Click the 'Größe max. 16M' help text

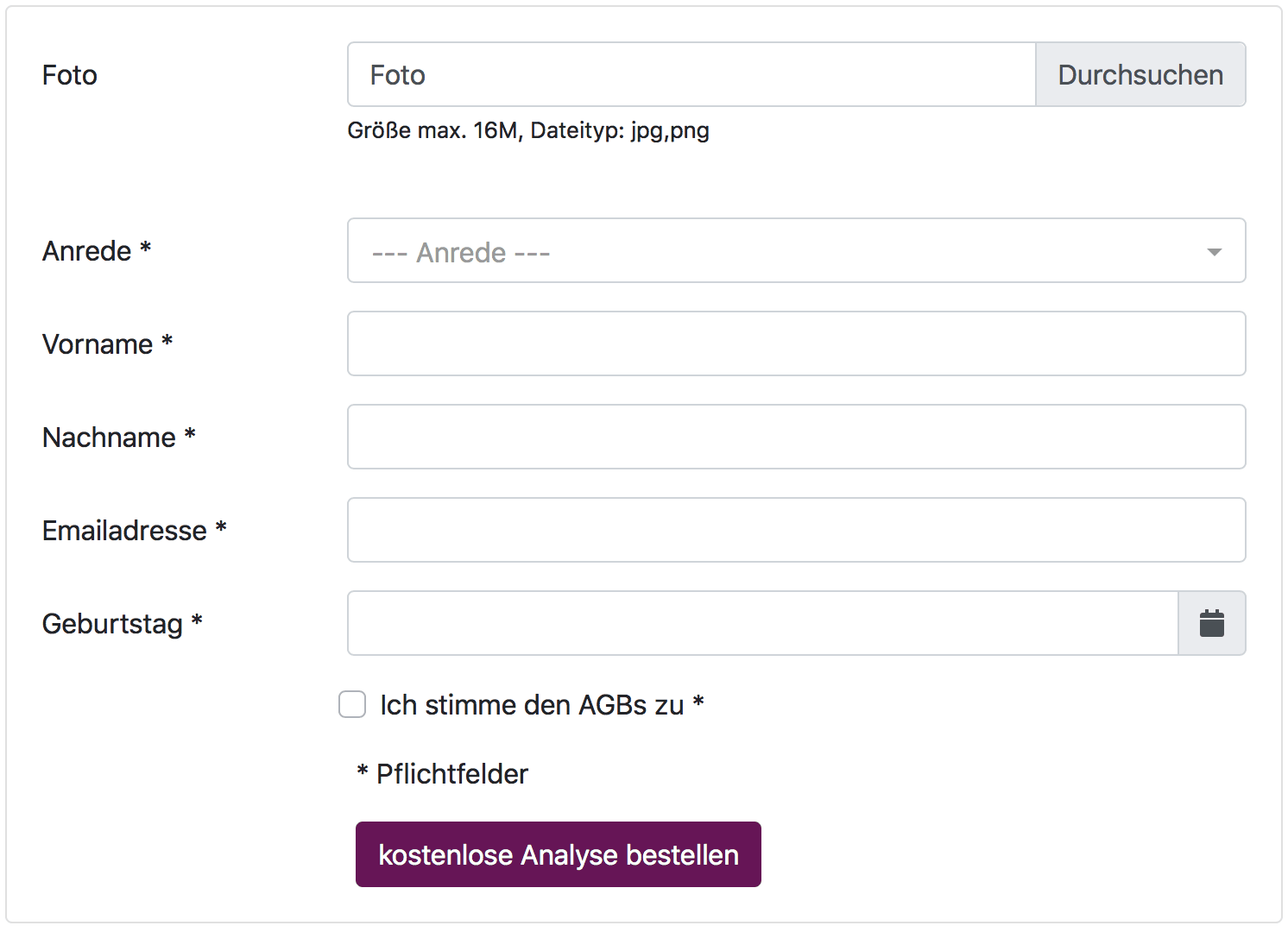coord(527,130)
